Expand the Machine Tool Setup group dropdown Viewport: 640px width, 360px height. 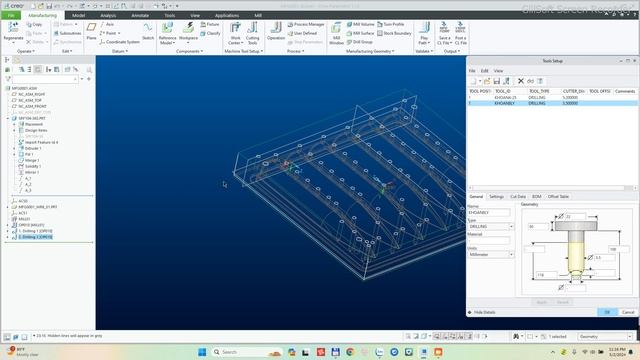pyautogui.click(x=244, y=51)
